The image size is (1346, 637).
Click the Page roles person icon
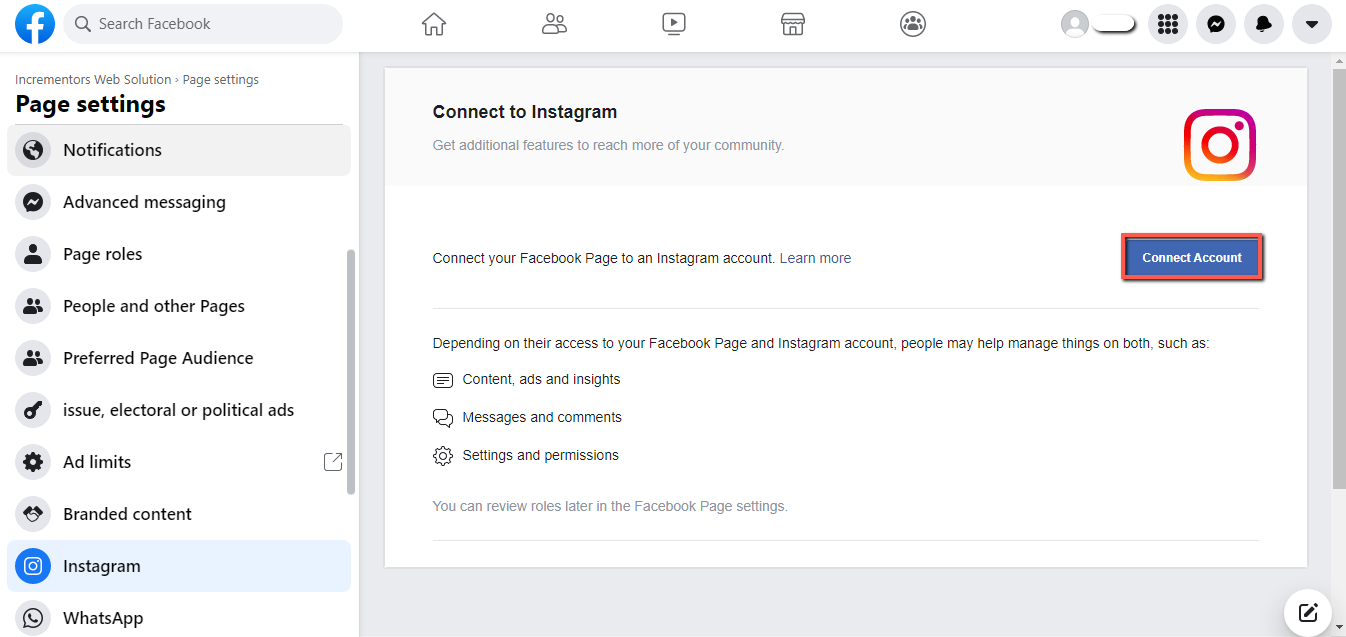[x=33, y=254]
